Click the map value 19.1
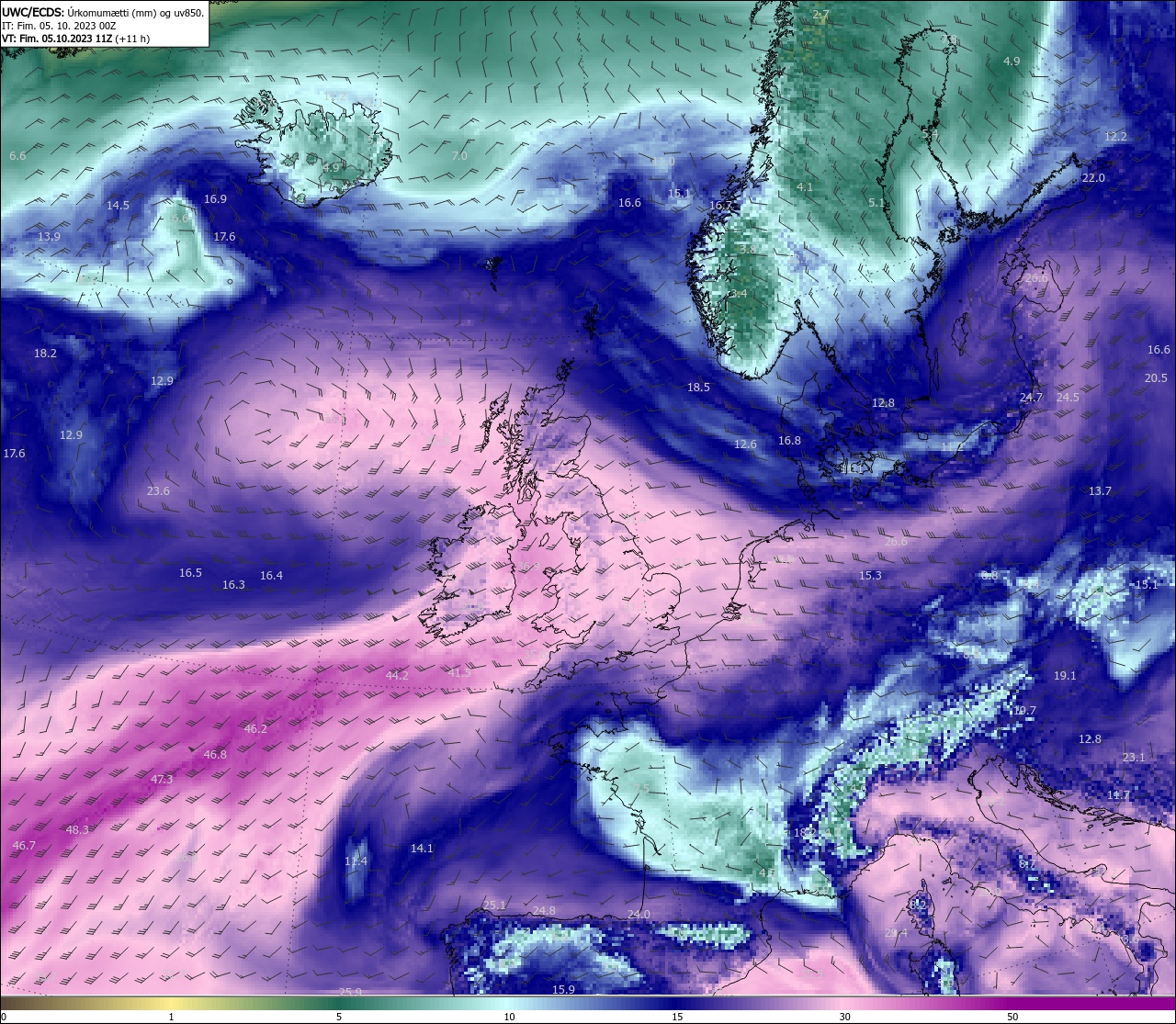The image size is (1176, 1024). [1065, 675]
